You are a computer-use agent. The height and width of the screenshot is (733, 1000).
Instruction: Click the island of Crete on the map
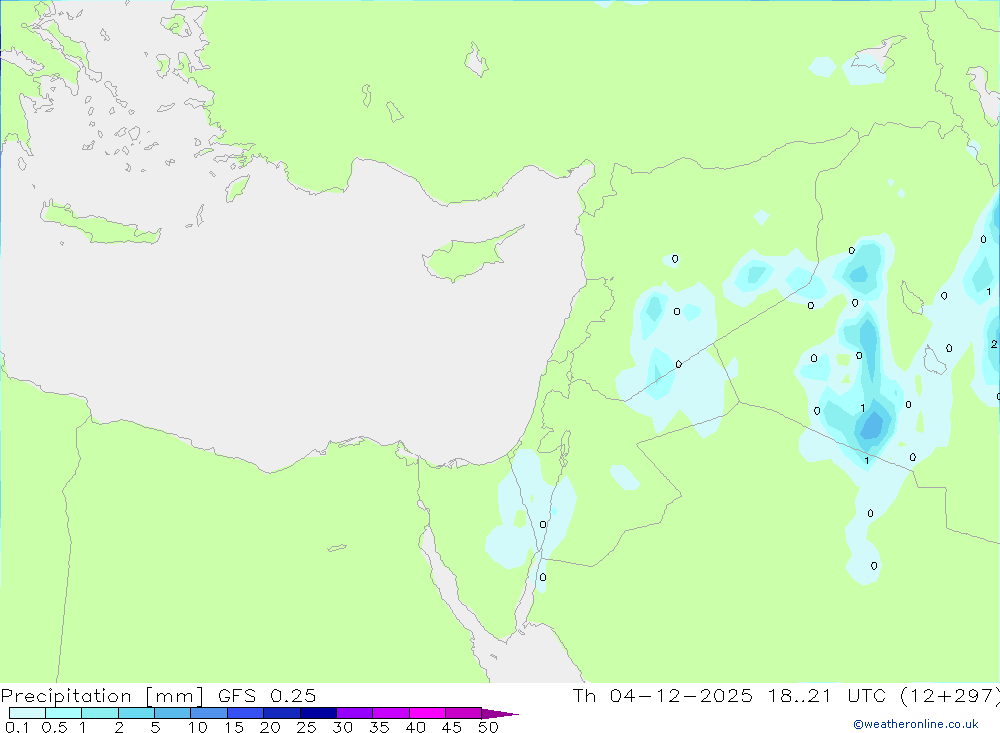(x=99, y=225)
